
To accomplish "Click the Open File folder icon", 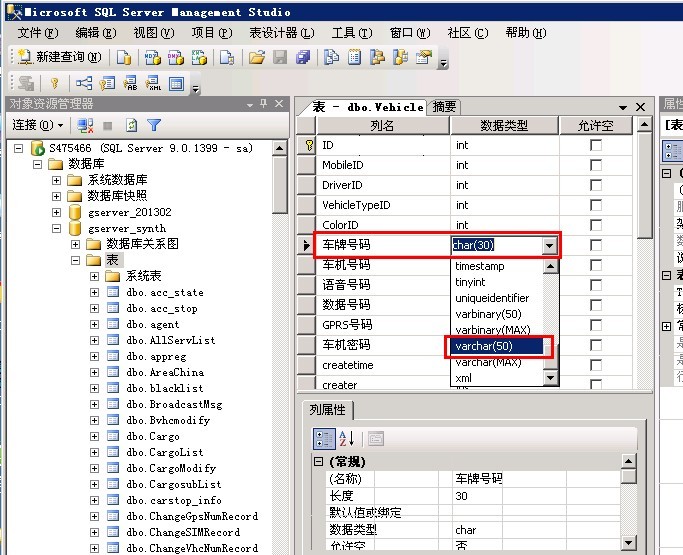I will (256, 57).
